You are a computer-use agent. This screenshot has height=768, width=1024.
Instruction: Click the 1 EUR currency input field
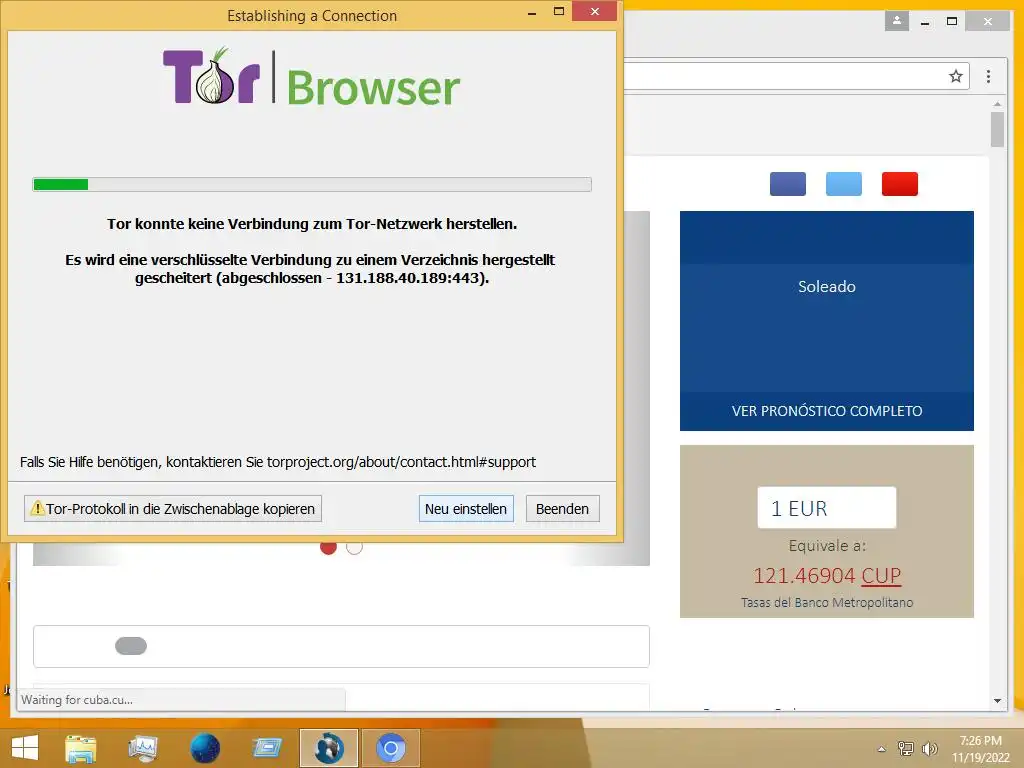(x=827, y=507)
